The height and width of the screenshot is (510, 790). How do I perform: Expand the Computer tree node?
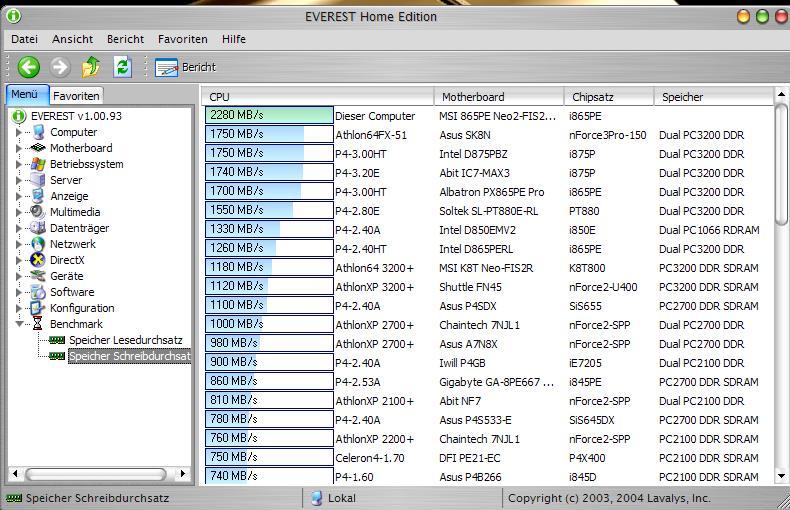tap(19, 133)
